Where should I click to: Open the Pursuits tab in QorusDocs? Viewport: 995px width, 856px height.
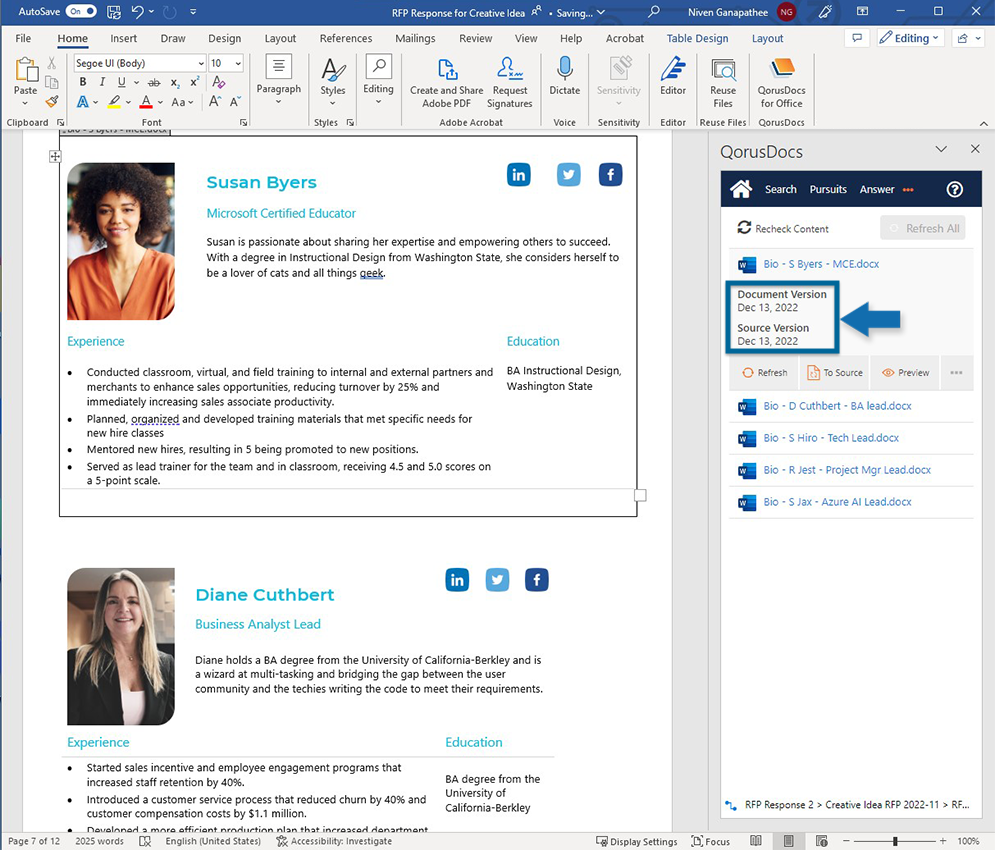(x=828, y=189)
